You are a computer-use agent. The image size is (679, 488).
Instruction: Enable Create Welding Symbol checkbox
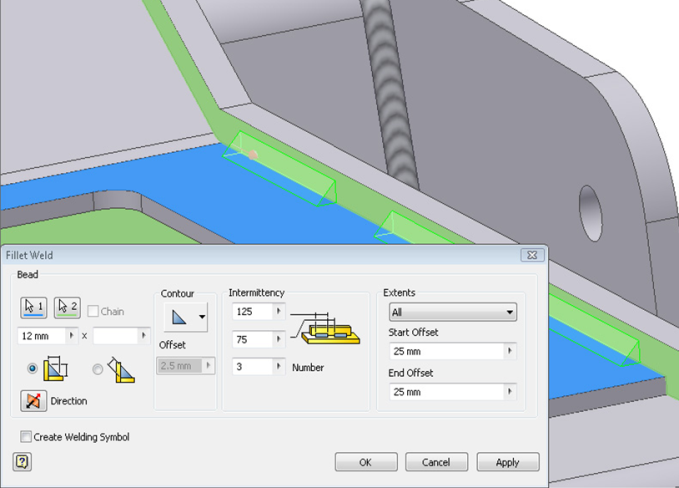tap(26, 436)
